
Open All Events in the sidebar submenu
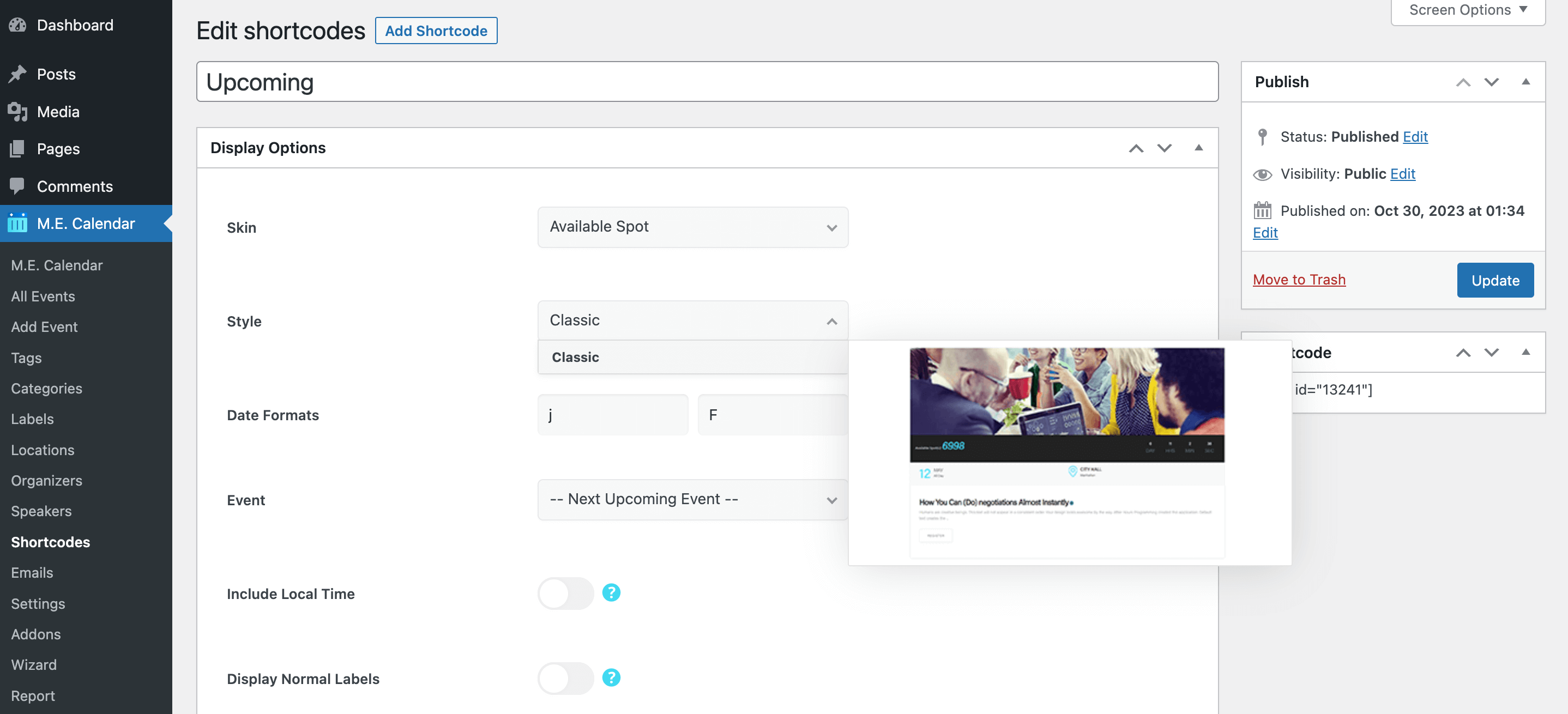point(43,297)
